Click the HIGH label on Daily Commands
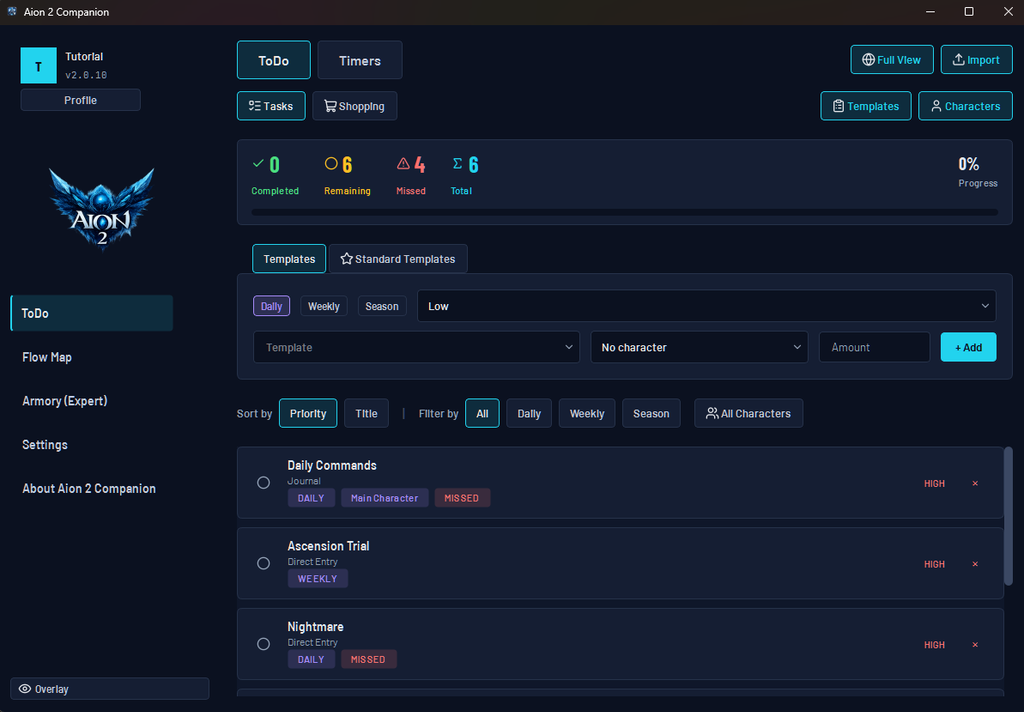 point(935,483)
